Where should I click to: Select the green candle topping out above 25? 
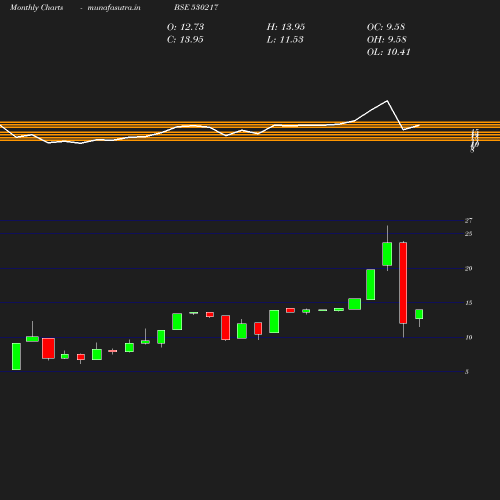click(x=387, y=254)
